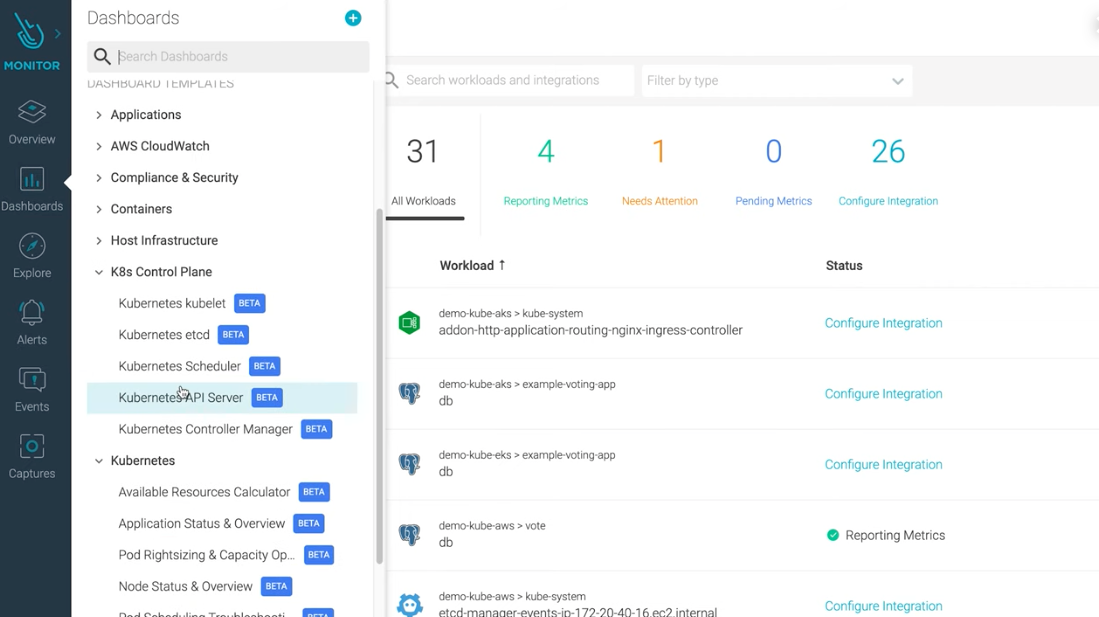
Task: Open Kubernetes Controller Manager template
Action: click(x=205, y=429)
